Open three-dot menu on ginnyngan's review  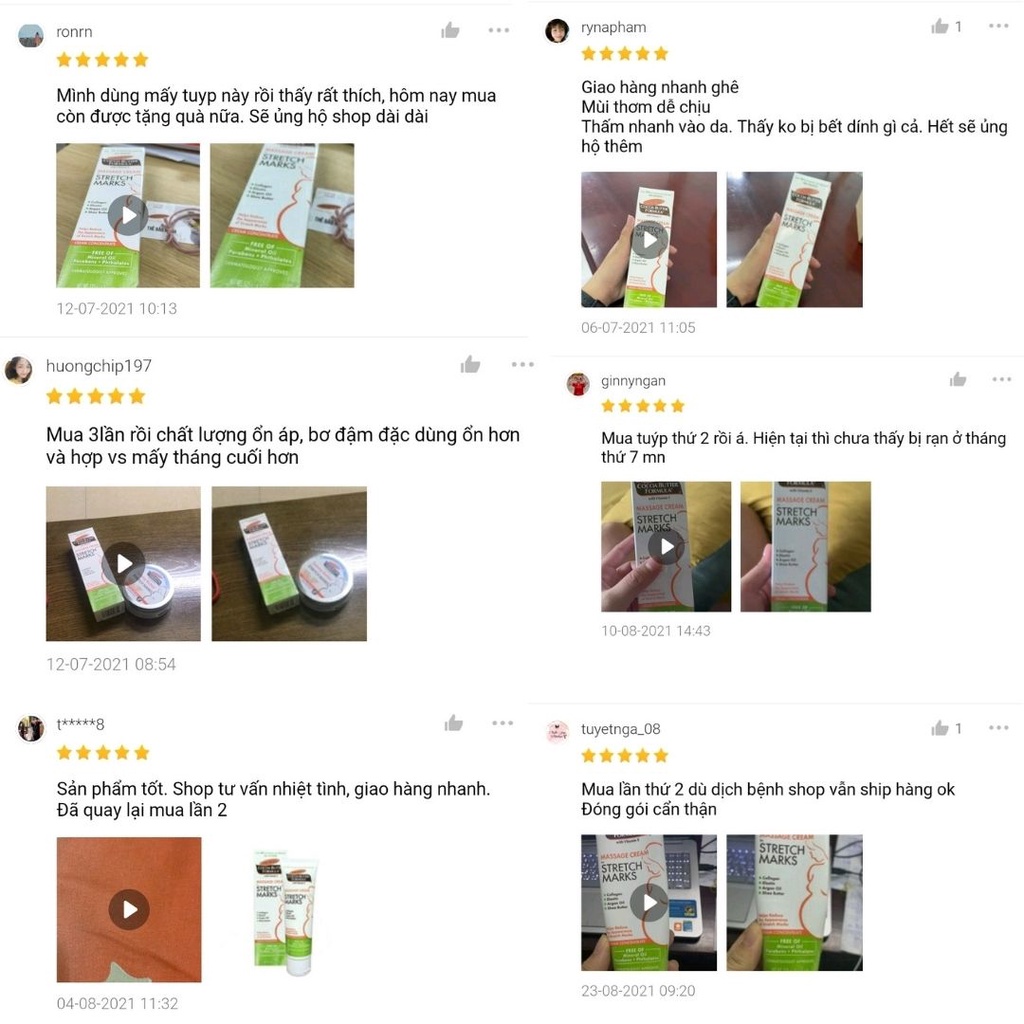[x=1001, y=379]
